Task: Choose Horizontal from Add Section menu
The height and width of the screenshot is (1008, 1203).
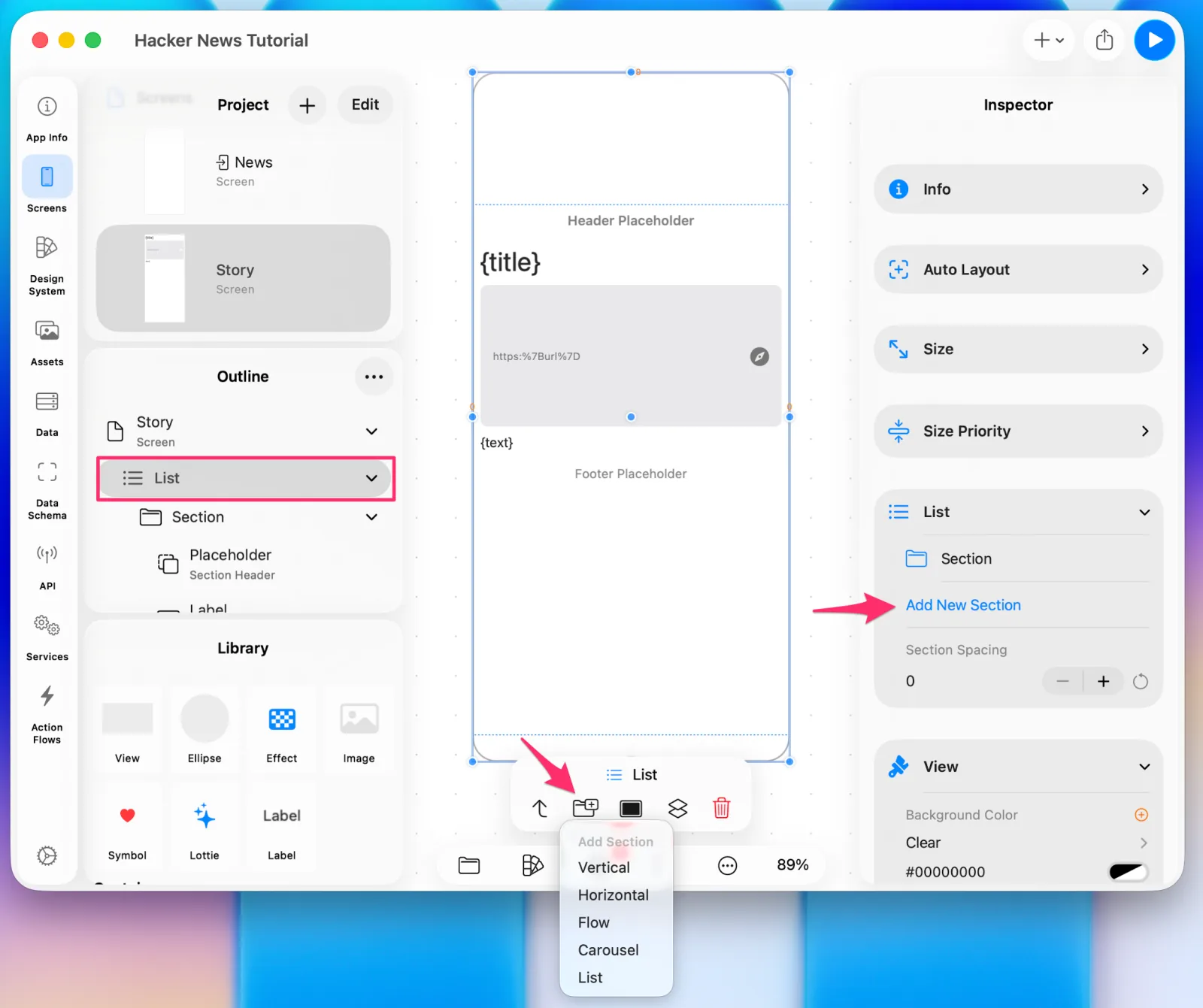Action: 614,895
